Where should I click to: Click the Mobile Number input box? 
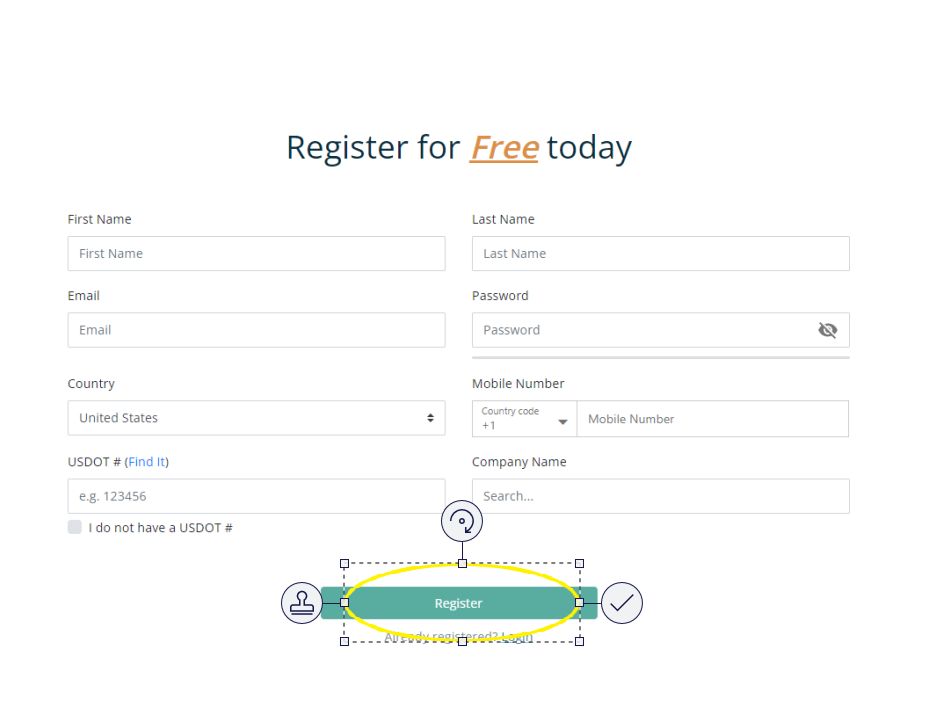point(712,419)
